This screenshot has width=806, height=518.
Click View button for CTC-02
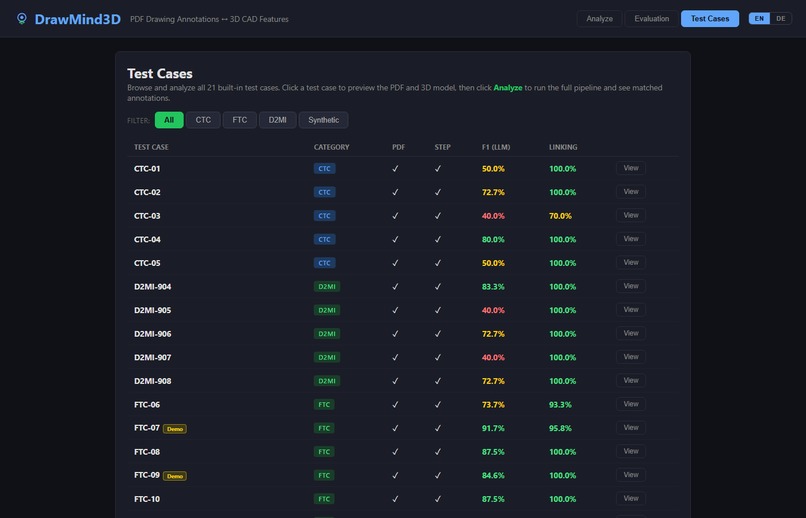click(x=631, y=192)
